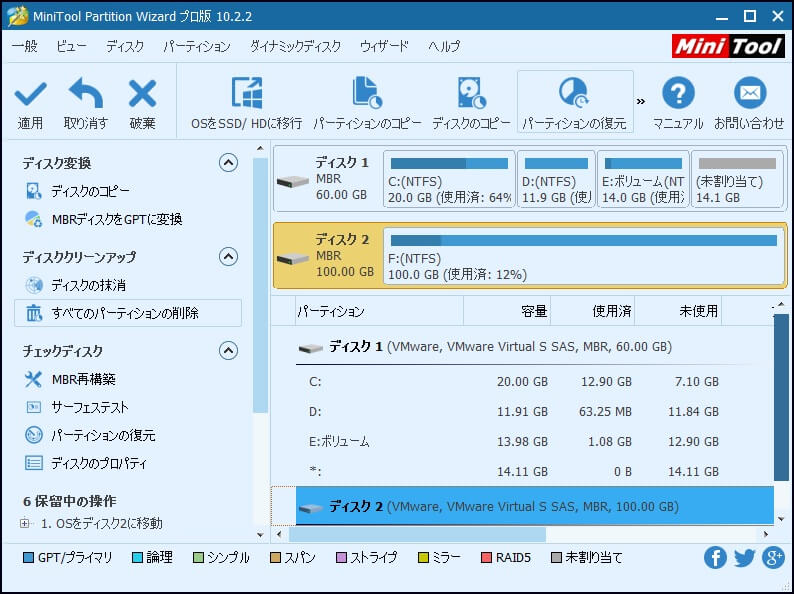Expand pending operation OSをディスク2に移動
This screenshot has height=594, width=794.
pos(25,523)
